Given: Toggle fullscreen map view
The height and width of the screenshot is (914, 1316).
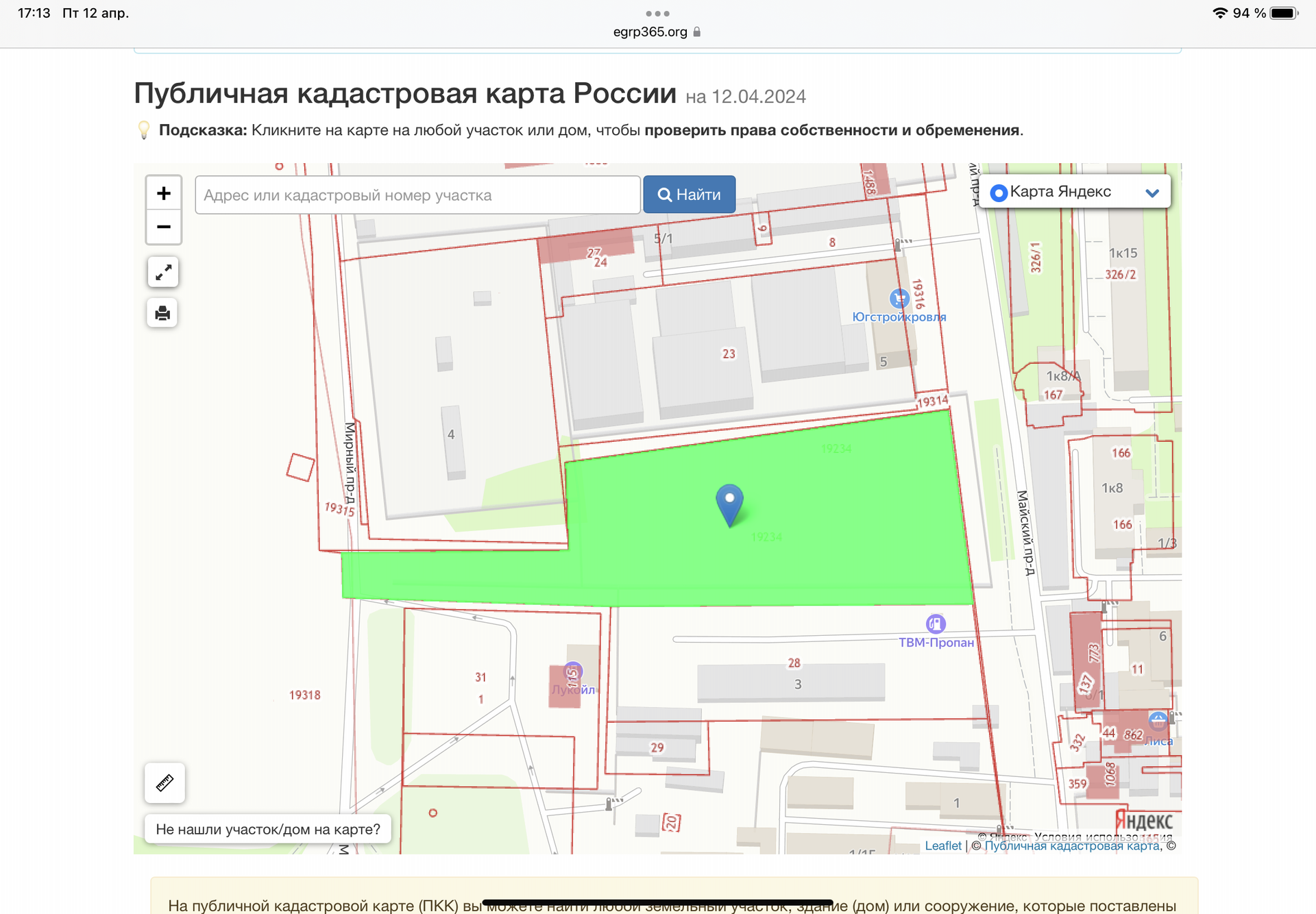Looking at the screenshot, I should (x=163, y=273).
